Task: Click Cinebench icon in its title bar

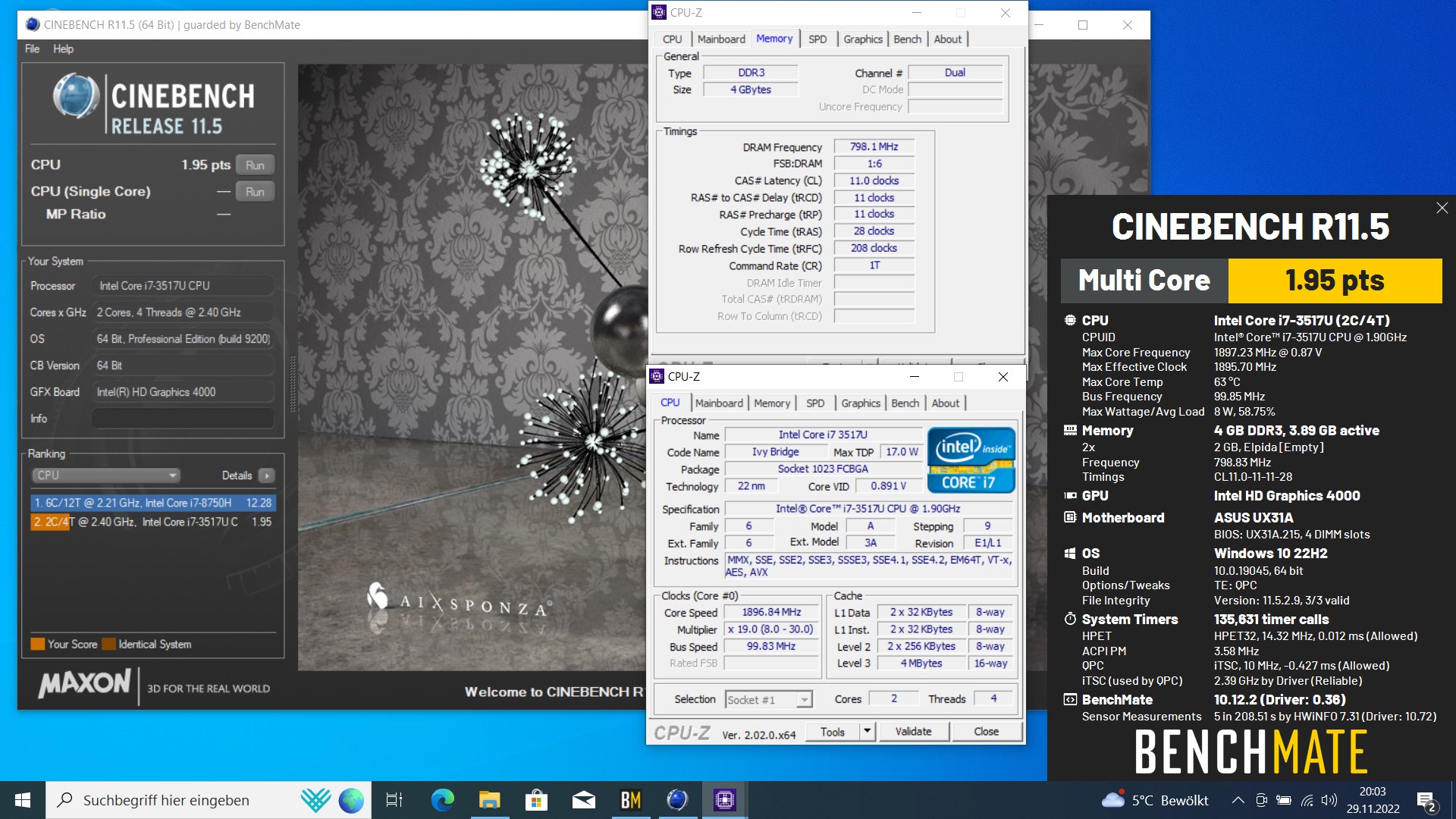Action: pos(33,25)
